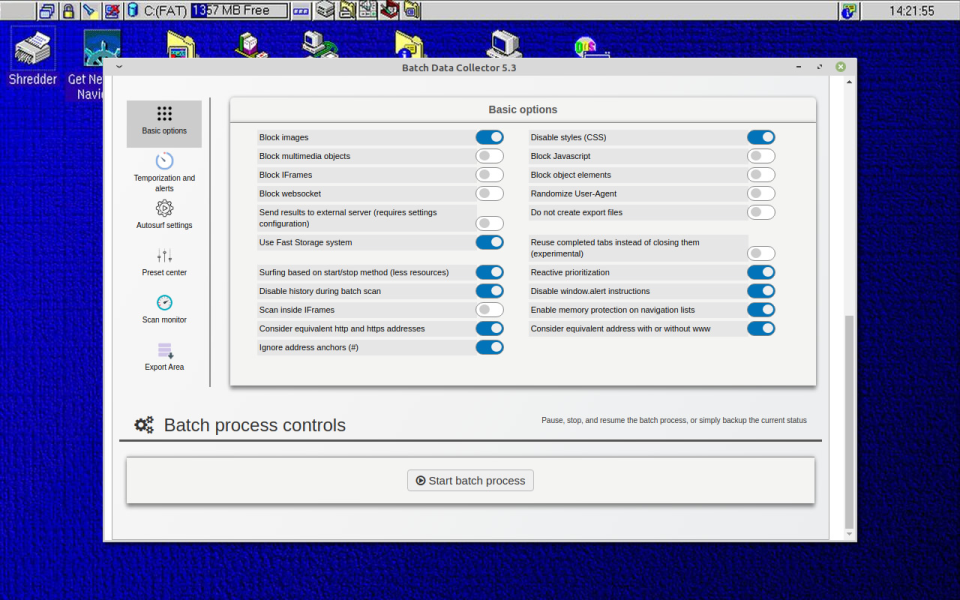This screenshot has height=600, width=960.
Task: Turn off Use Fast Storage system
Action: 489,242
